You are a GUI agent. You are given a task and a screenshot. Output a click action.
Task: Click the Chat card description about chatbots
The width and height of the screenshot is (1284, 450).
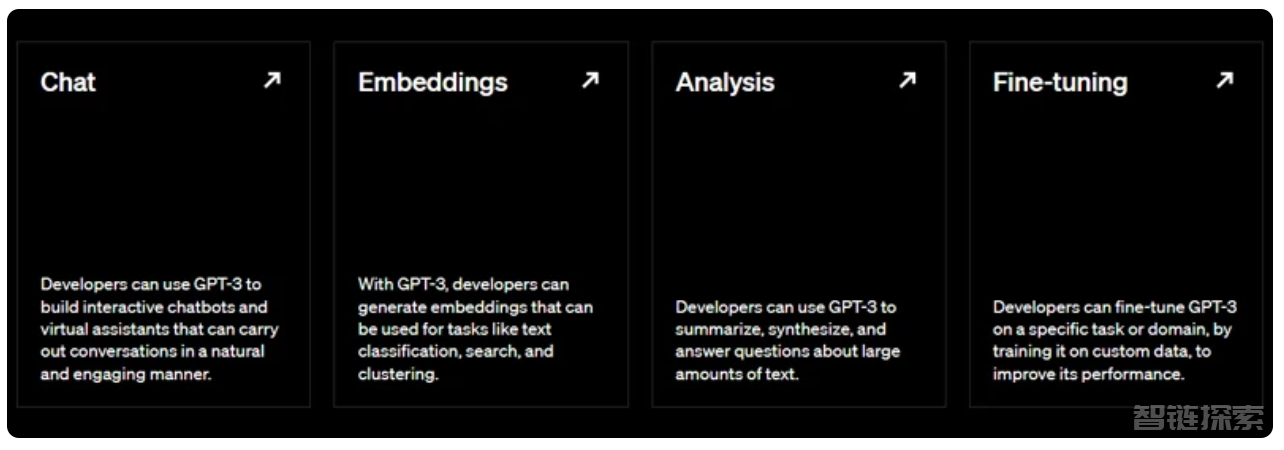click(x=160, y=330)
